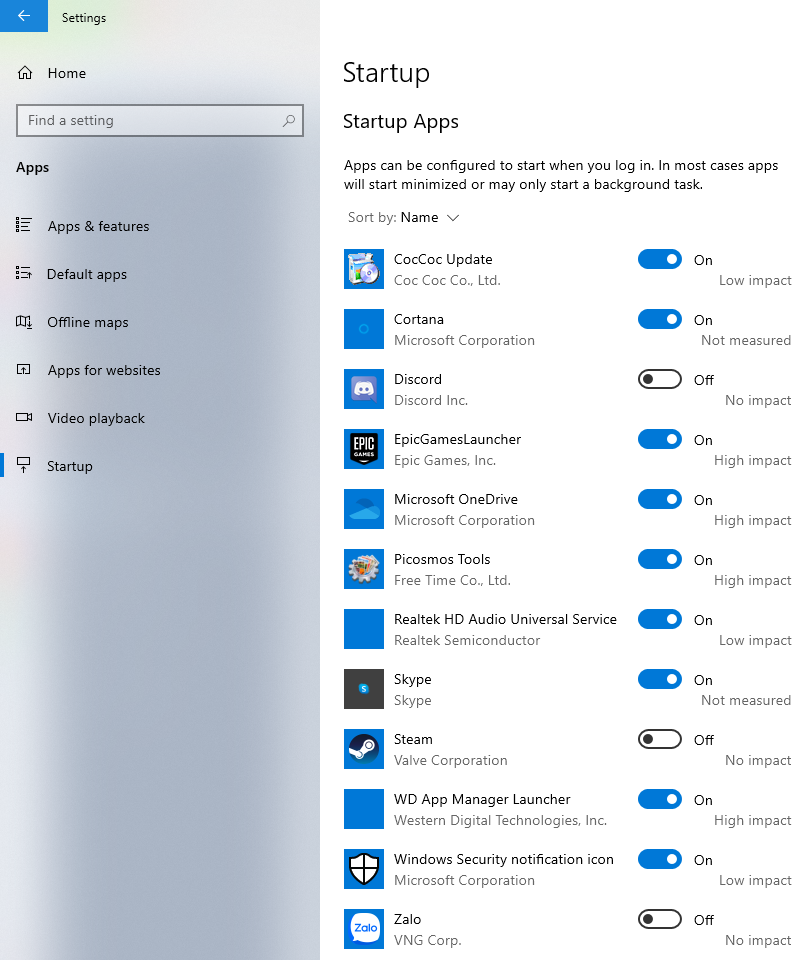Click the Epic Games Launcher icon

click(364, 449)
